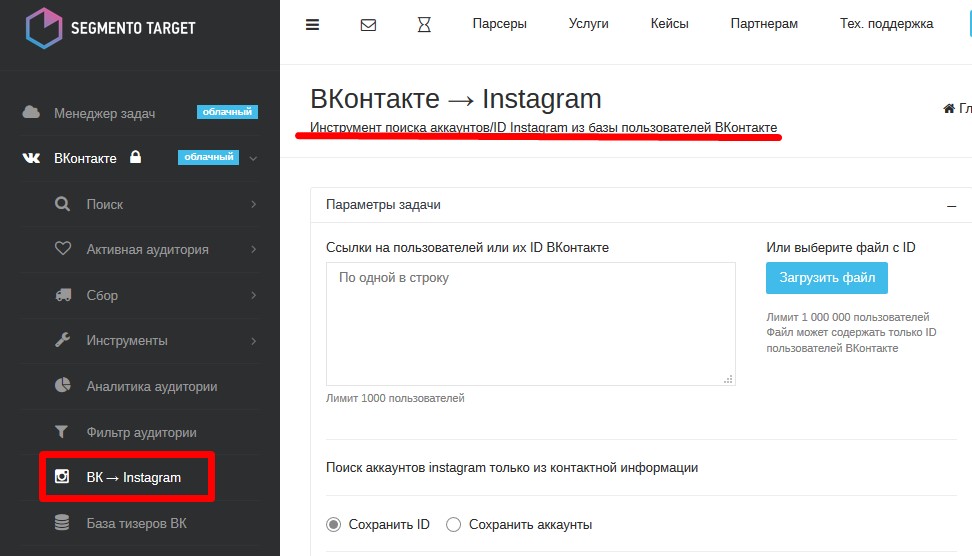Open Тех. поддержка in top menu
Image resolution: width=972 pixels, height=556 pixels.
coord(886,24)
